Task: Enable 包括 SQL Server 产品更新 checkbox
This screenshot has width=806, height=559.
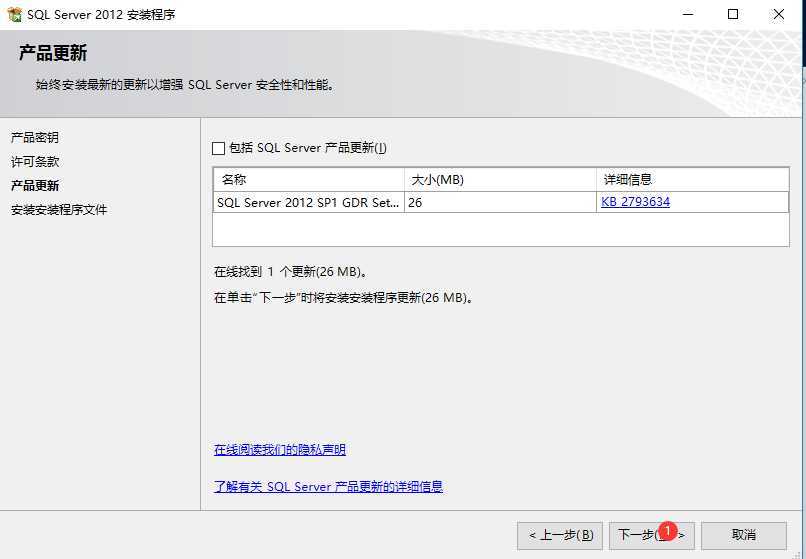Action: [x=218, y=149]
